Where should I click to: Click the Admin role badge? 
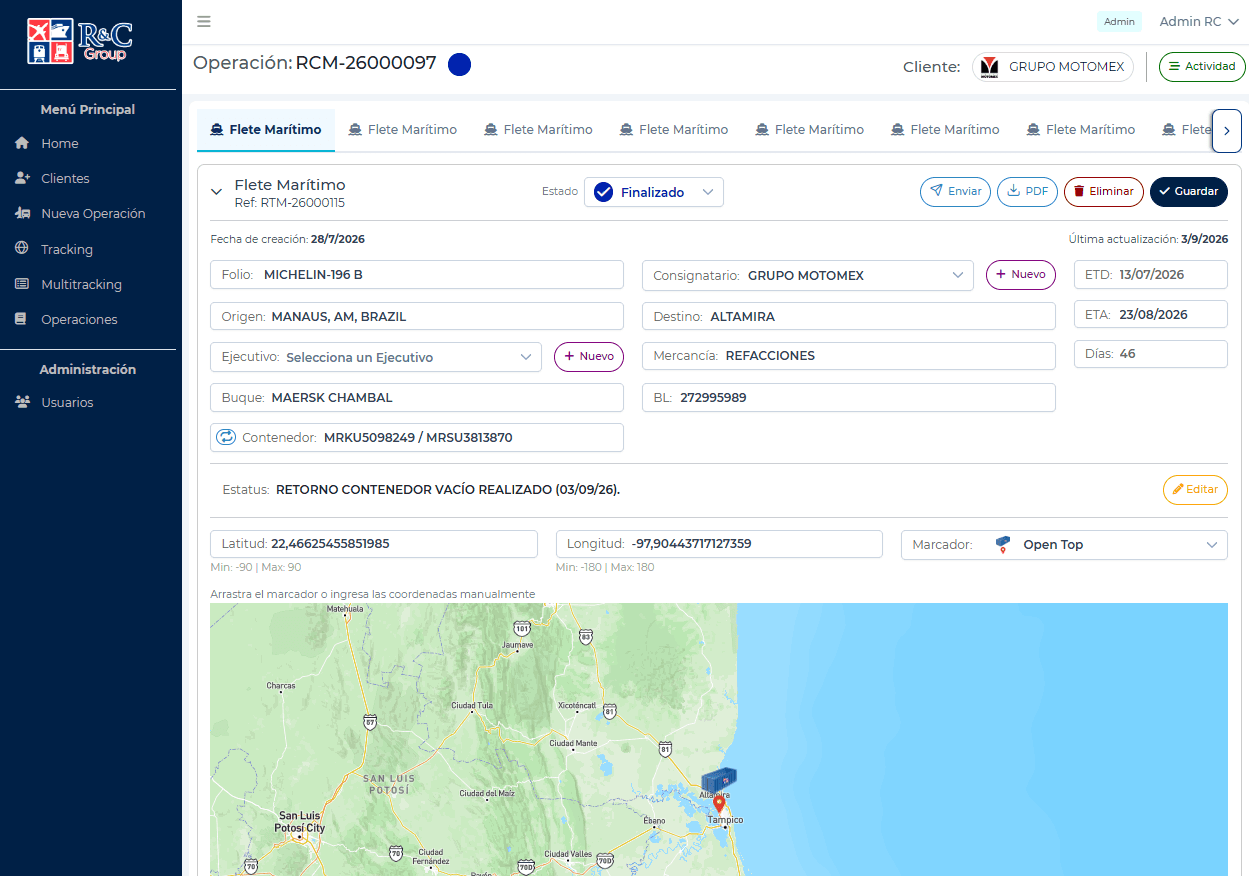1119,21
